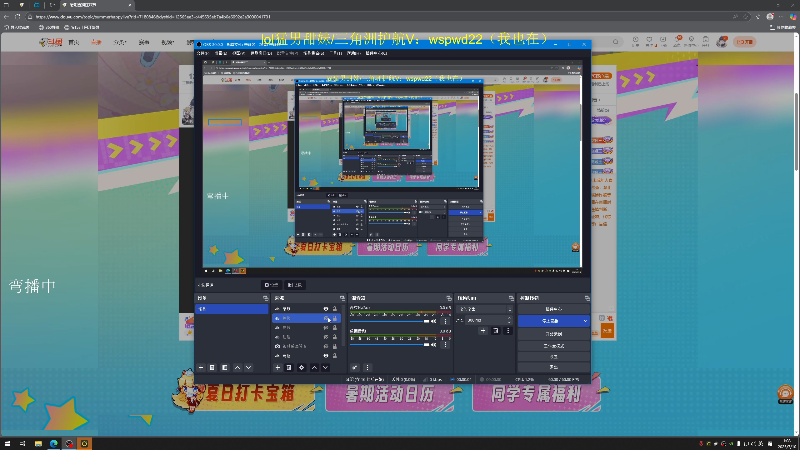Remove the selected scene with the Scenes trash icon
Viewport: 800px width, 450px height.
212,367
